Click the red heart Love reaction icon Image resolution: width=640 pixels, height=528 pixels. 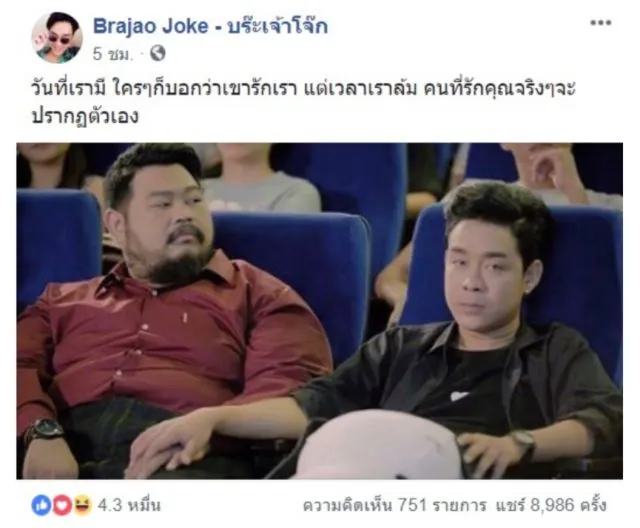(61, 506)
